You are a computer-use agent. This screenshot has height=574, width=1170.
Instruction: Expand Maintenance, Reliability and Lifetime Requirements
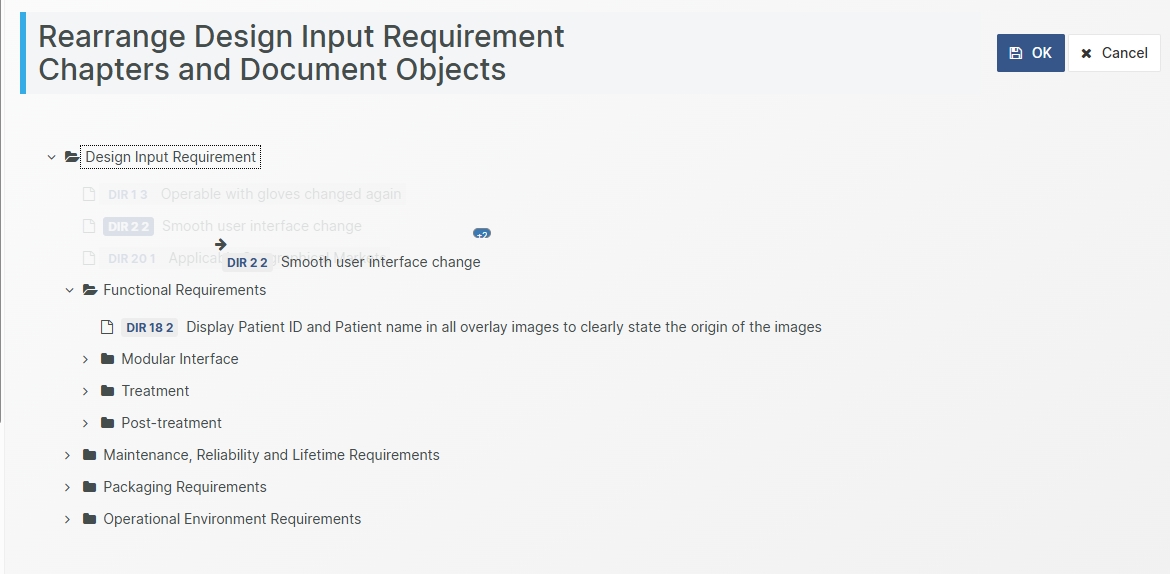pyautogui.click(x=68, y=455)
